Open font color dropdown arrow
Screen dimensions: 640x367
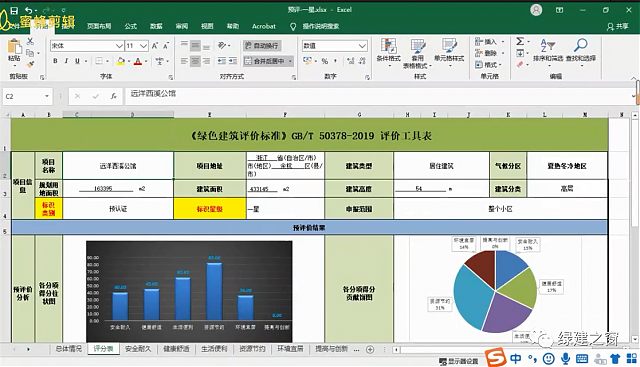click(146, 61)
